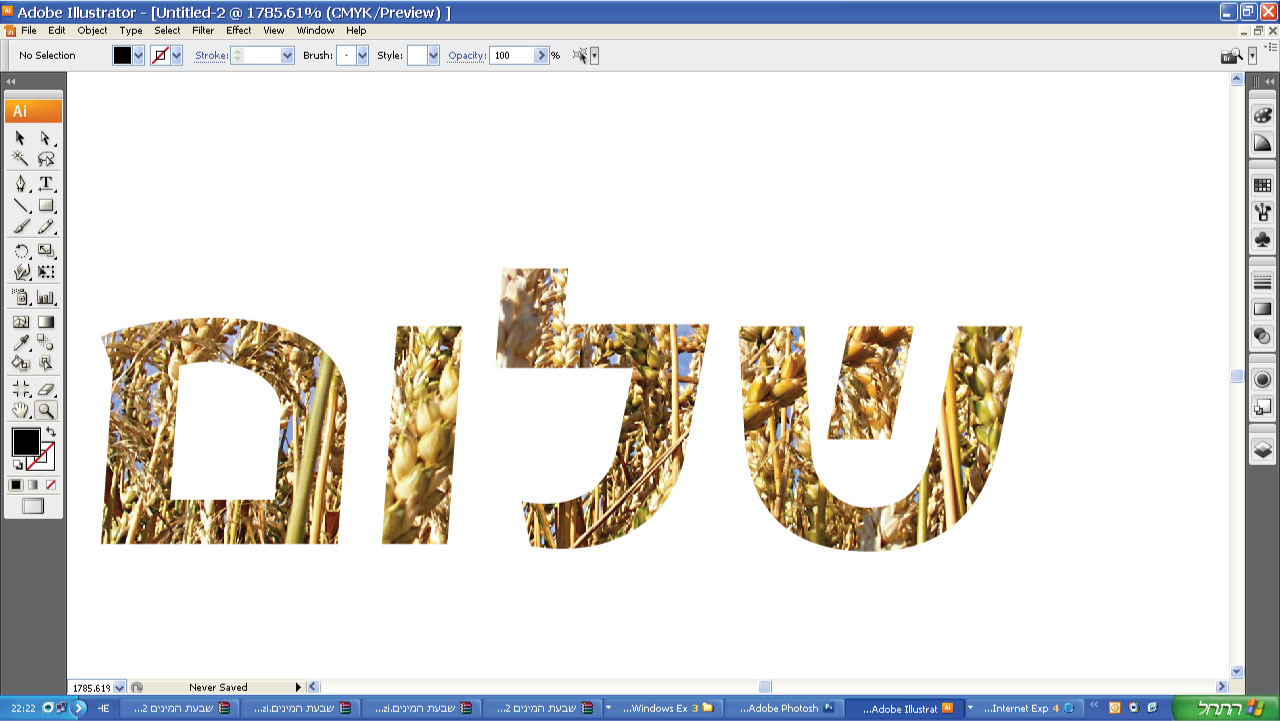Screen dimensions: 1280x721
Task: Select the Rectangle tool
Action: [x=46, y=206]
